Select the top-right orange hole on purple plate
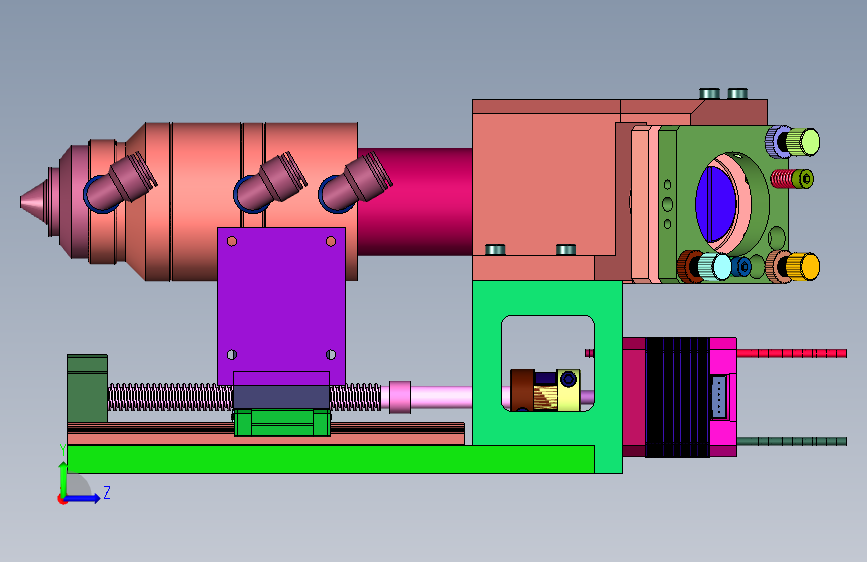Screen dimensions: 867x562 [x=331, y=241]
